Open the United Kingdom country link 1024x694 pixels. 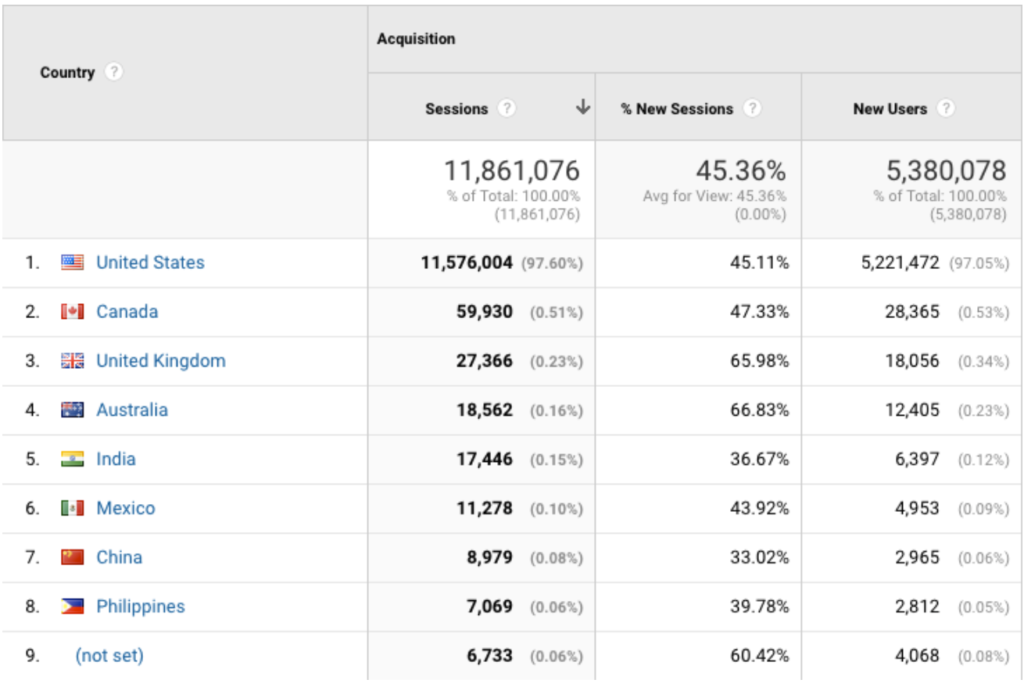click(x=160, y=361)
